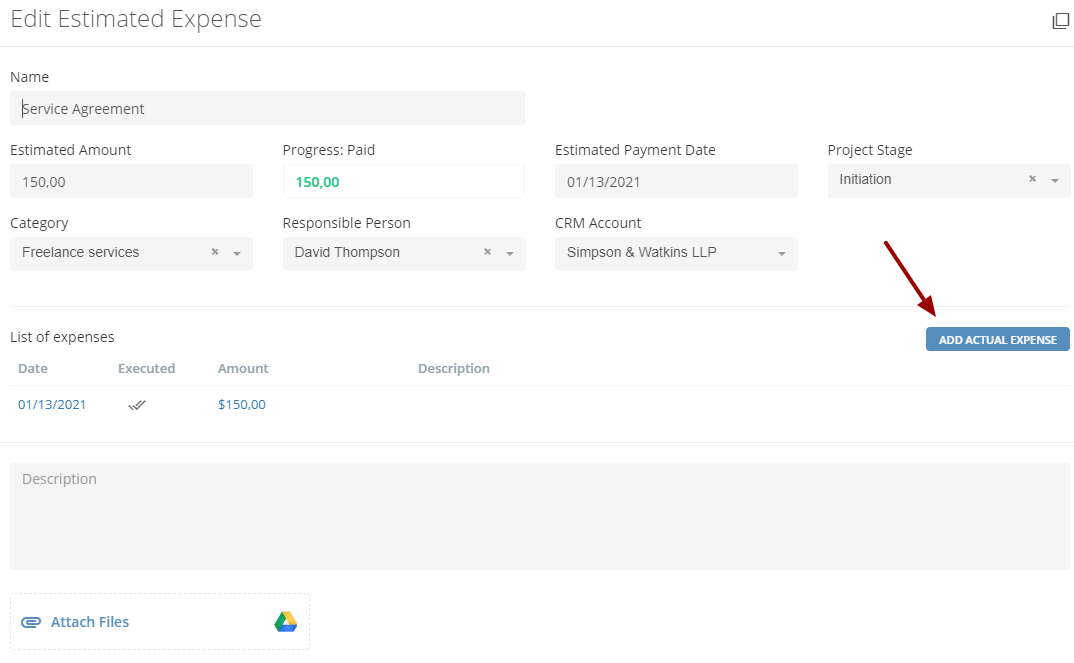The width and height of the screenshot is (1074, 663).
Task: Expand the Project Stage dropdown arrow
Action: tap(1055, 181)
